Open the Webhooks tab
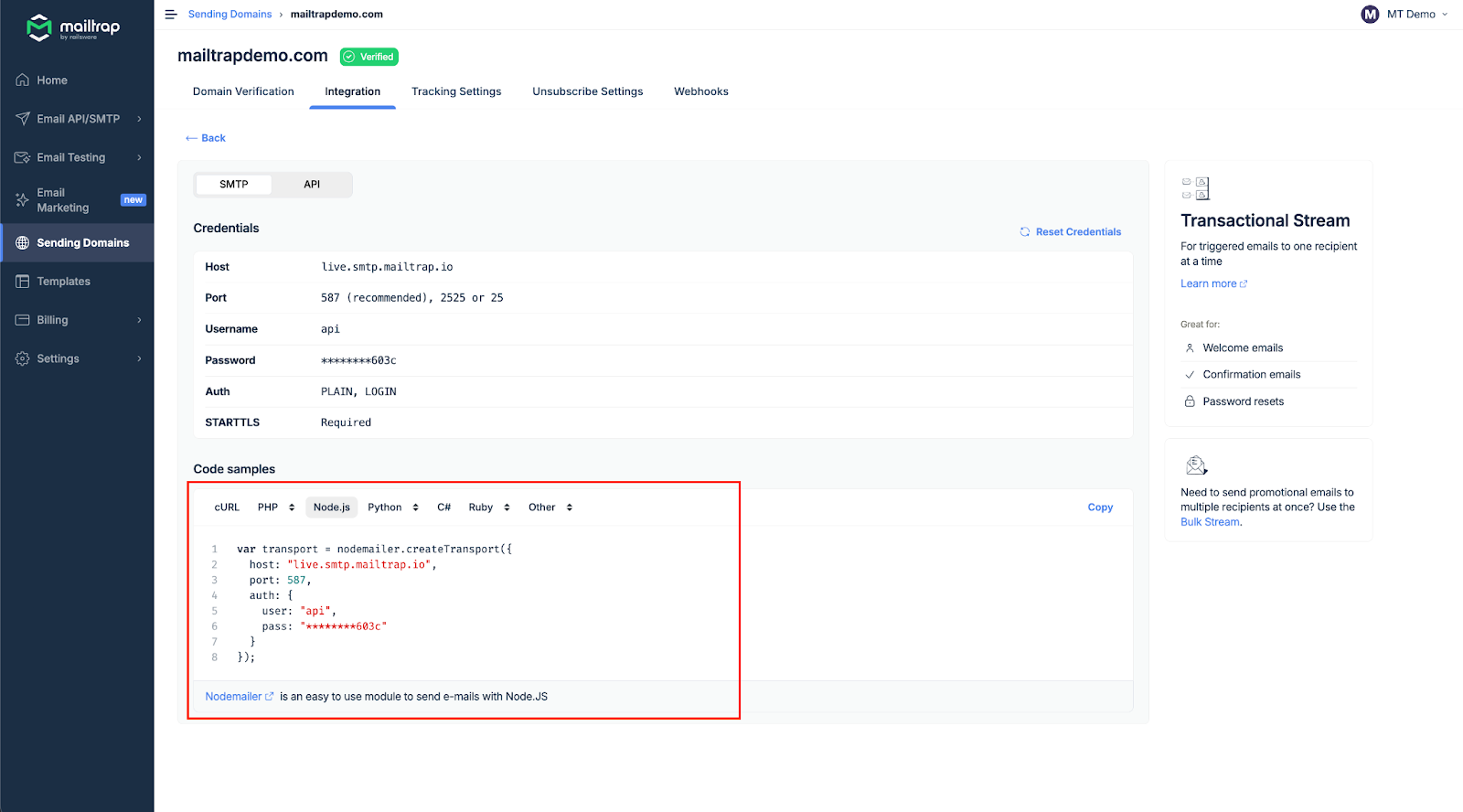The image size is (1463, 812). pos(701,91)
